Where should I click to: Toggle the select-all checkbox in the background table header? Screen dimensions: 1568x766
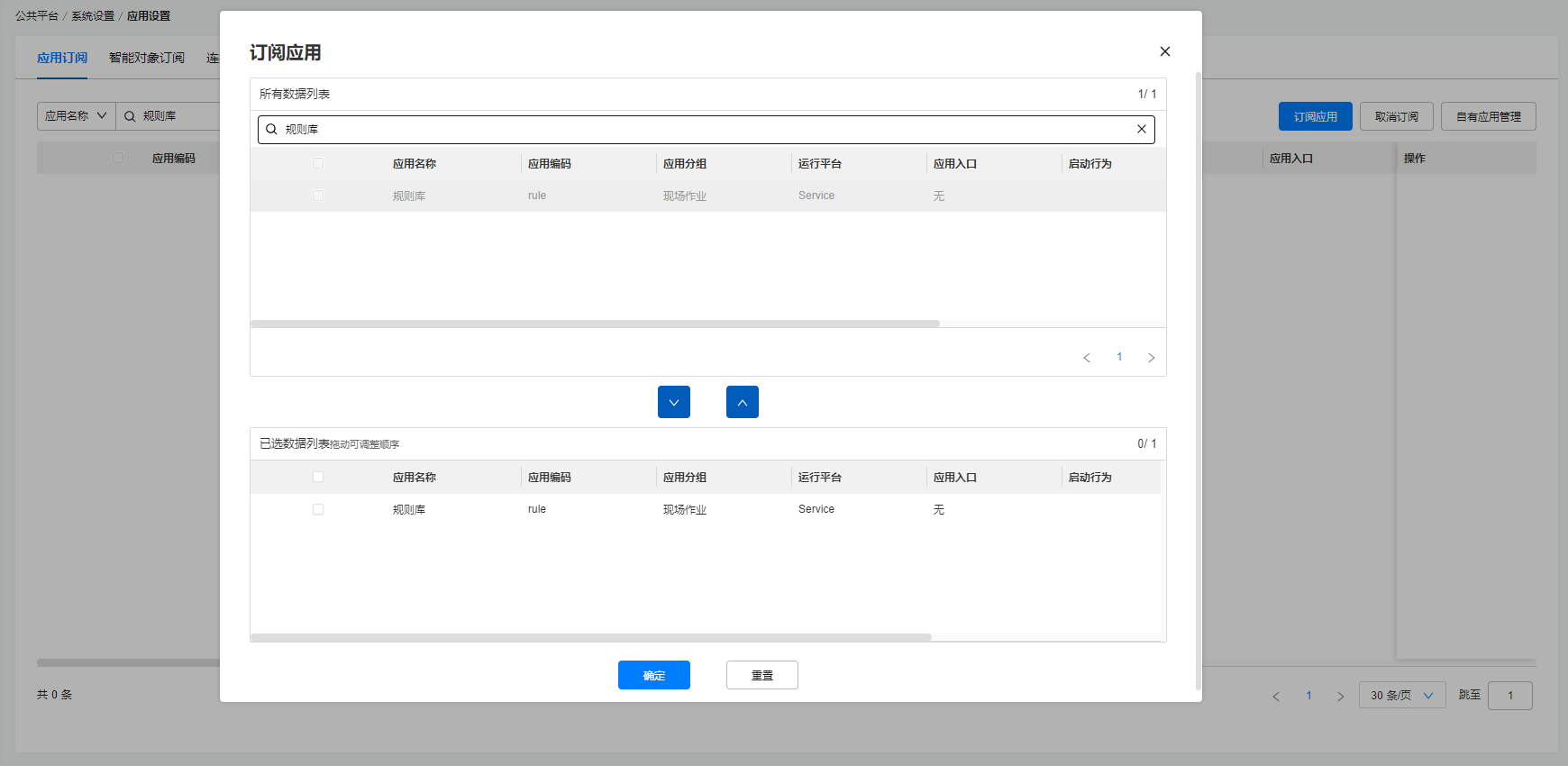pyautogui.click(x=118, y=158)
